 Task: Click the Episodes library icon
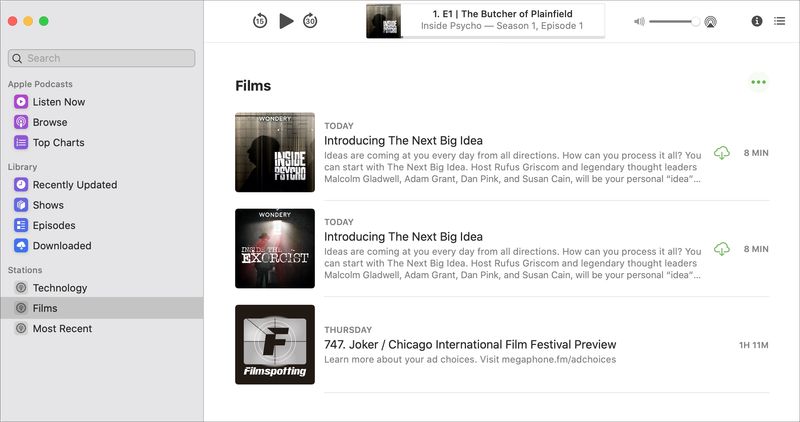click(21, 225)
